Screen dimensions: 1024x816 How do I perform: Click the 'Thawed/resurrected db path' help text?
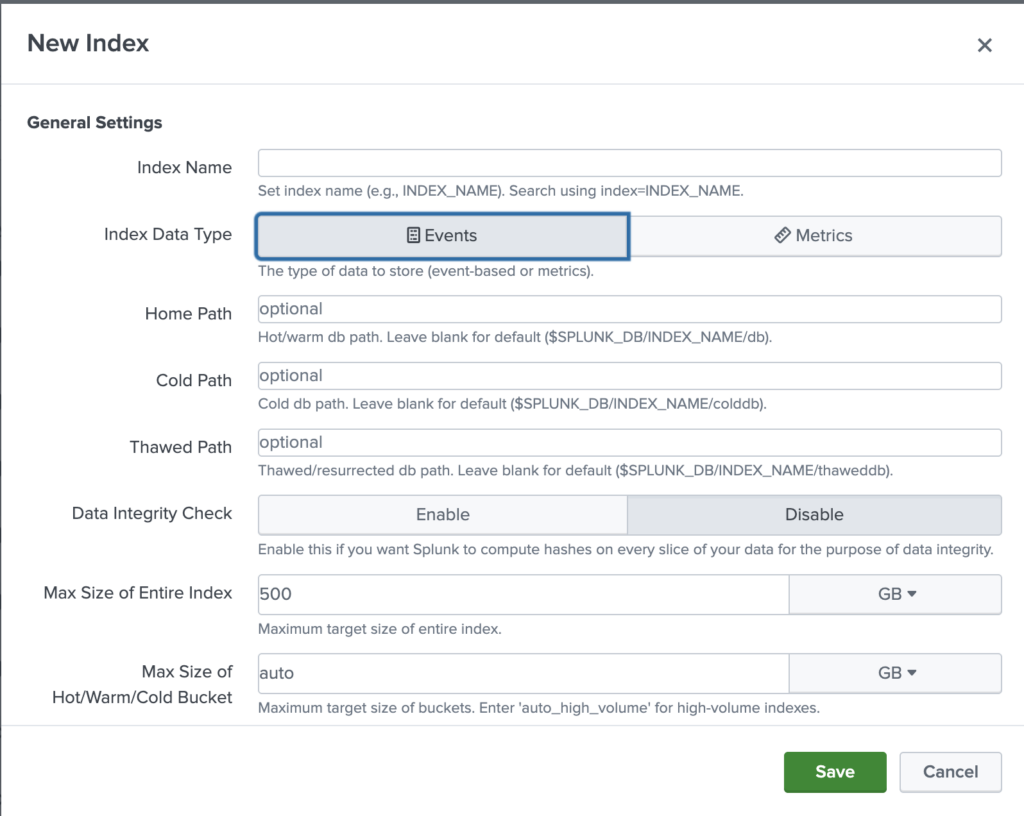point(575,471)
